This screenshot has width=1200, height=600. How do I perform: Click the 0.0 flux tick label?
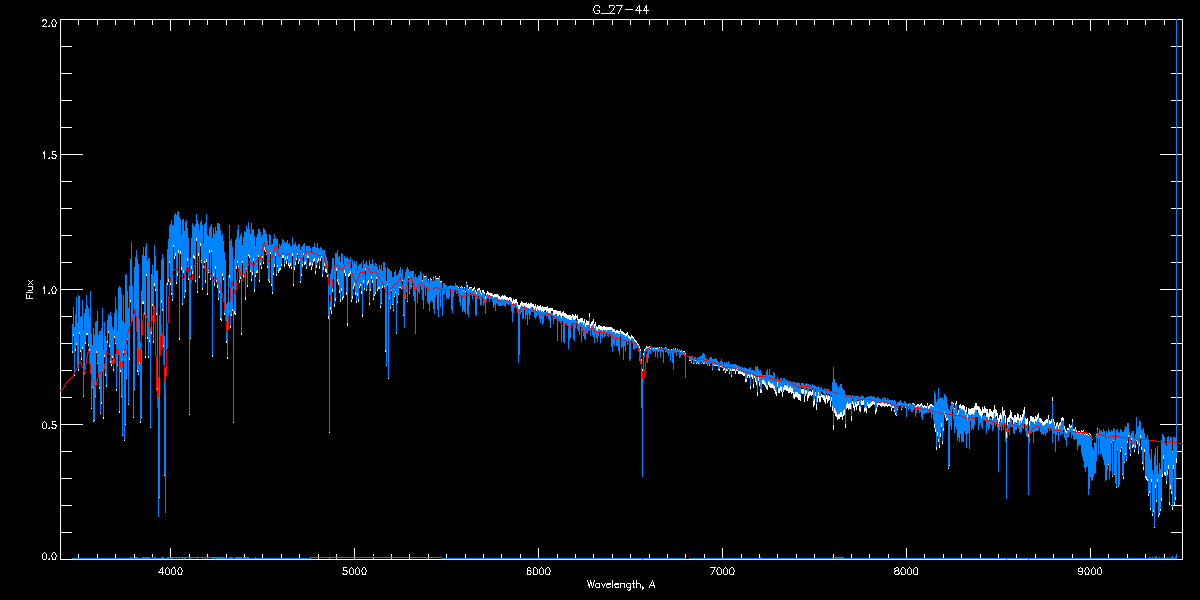[x=48, y=556]
